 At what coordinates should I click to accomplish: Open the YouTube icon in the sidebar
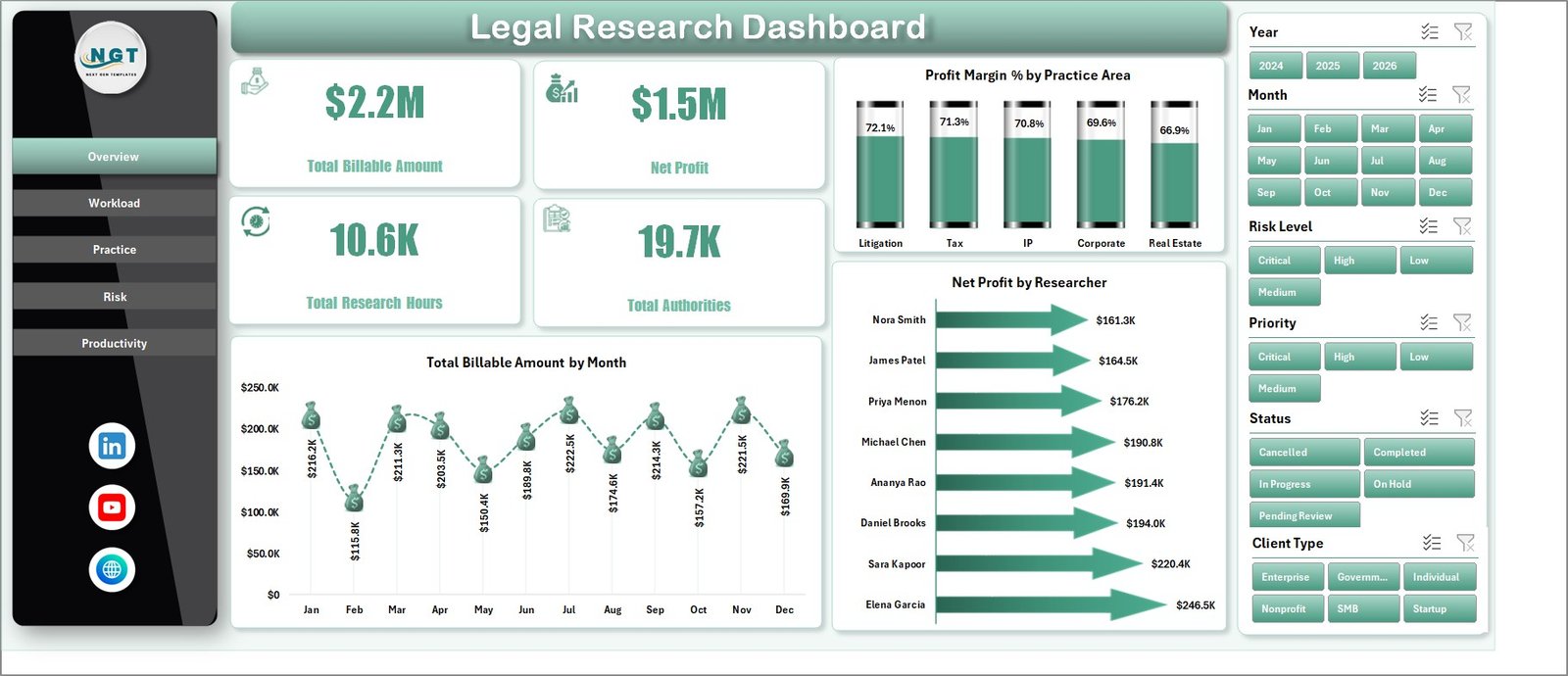click(112, 507)
